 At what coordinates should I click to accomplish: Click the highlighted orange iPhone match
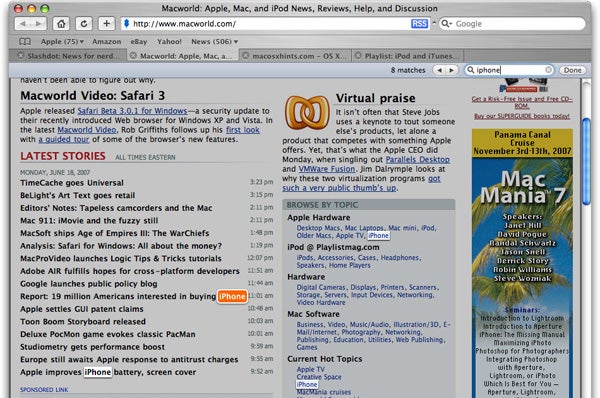[x=232, y=296]
